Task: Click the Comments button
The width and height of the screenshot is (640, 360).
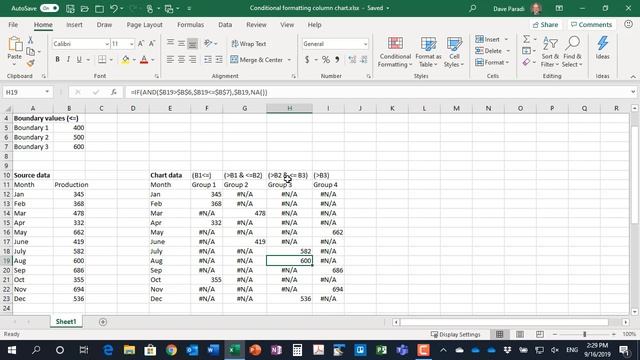Action: pyautogui.click(x=591, y=25)
